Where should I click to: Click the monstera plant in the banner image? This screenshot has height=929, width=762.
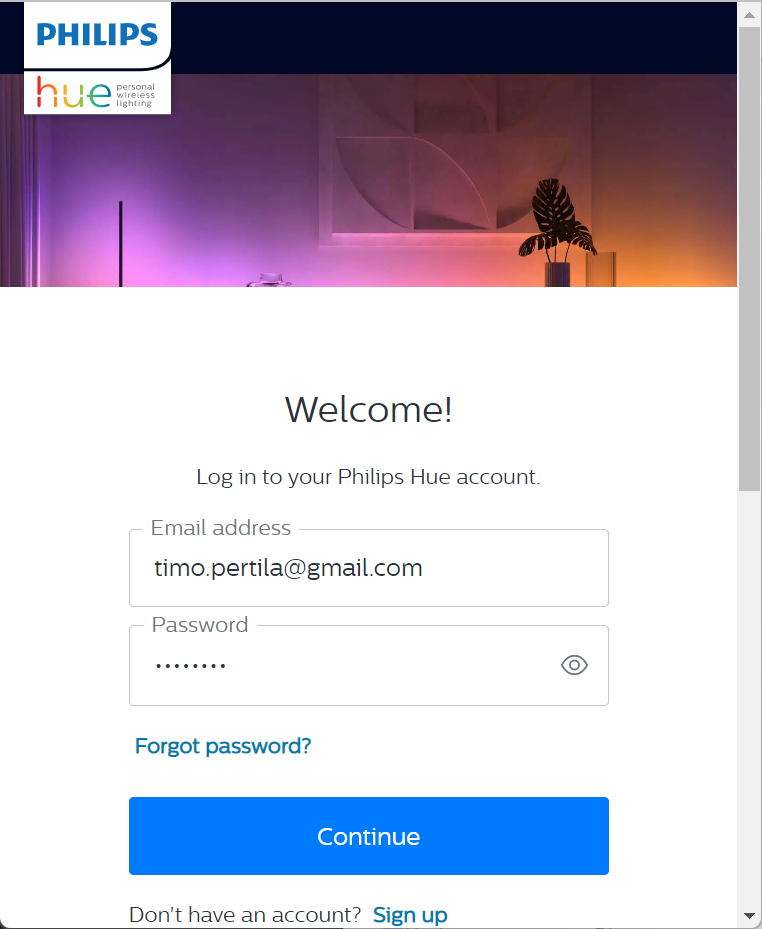[556, 220]
